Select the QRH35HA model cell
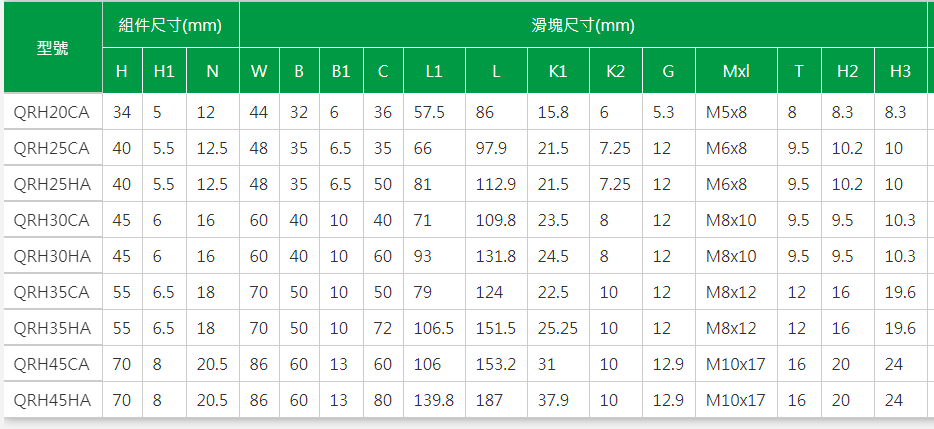934x429 pixels. point(52,328)
